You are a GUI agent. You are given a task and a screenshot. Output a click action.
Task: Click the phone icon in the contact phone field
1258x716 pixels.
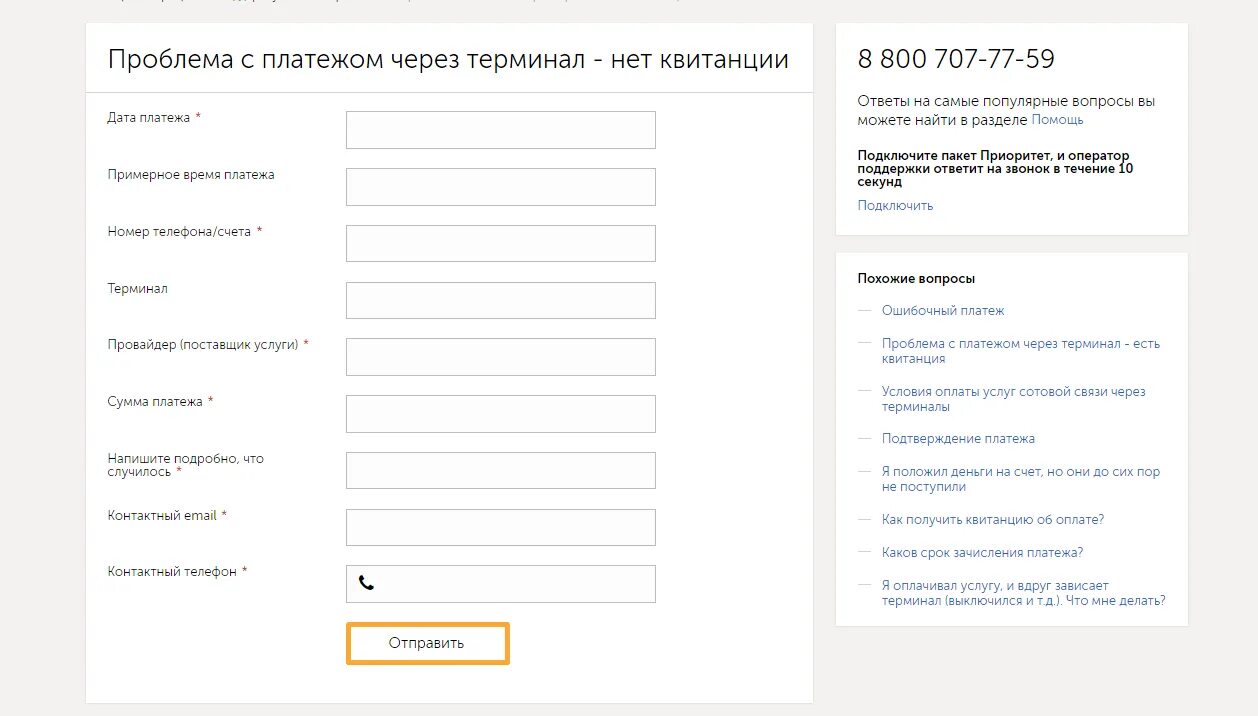366,583
